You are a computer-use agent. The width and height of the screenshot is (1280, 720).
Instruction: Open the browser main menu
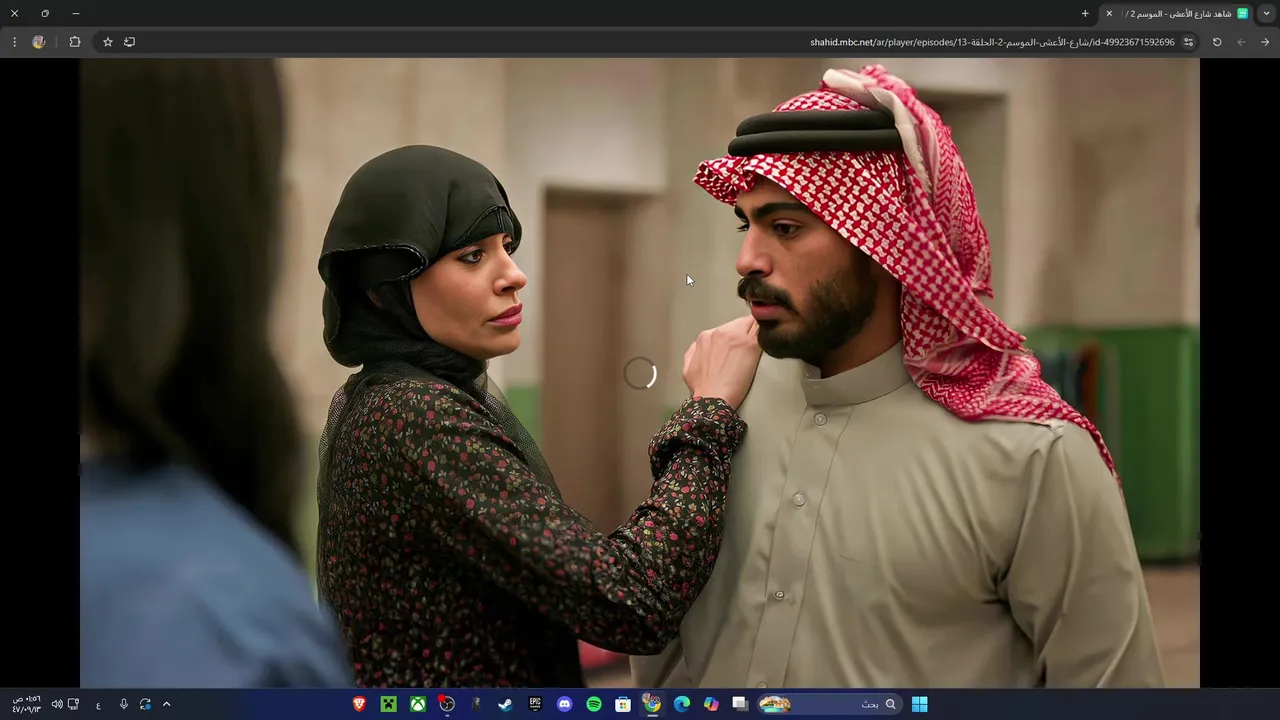(x=14, y=42)
